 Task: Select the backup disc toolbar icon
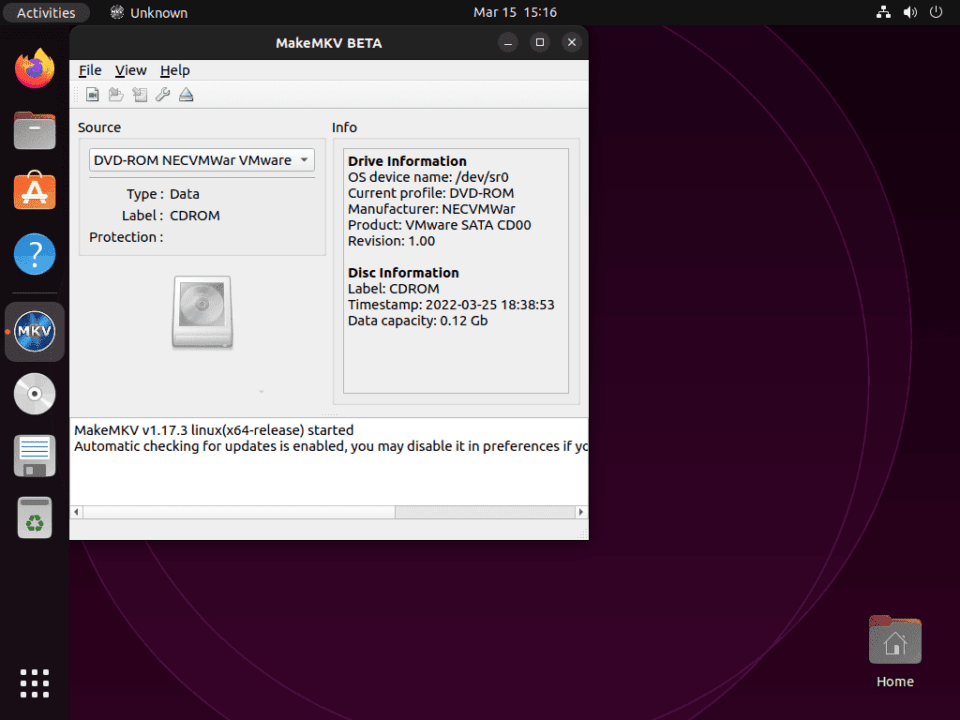click(x=139, y=94)
